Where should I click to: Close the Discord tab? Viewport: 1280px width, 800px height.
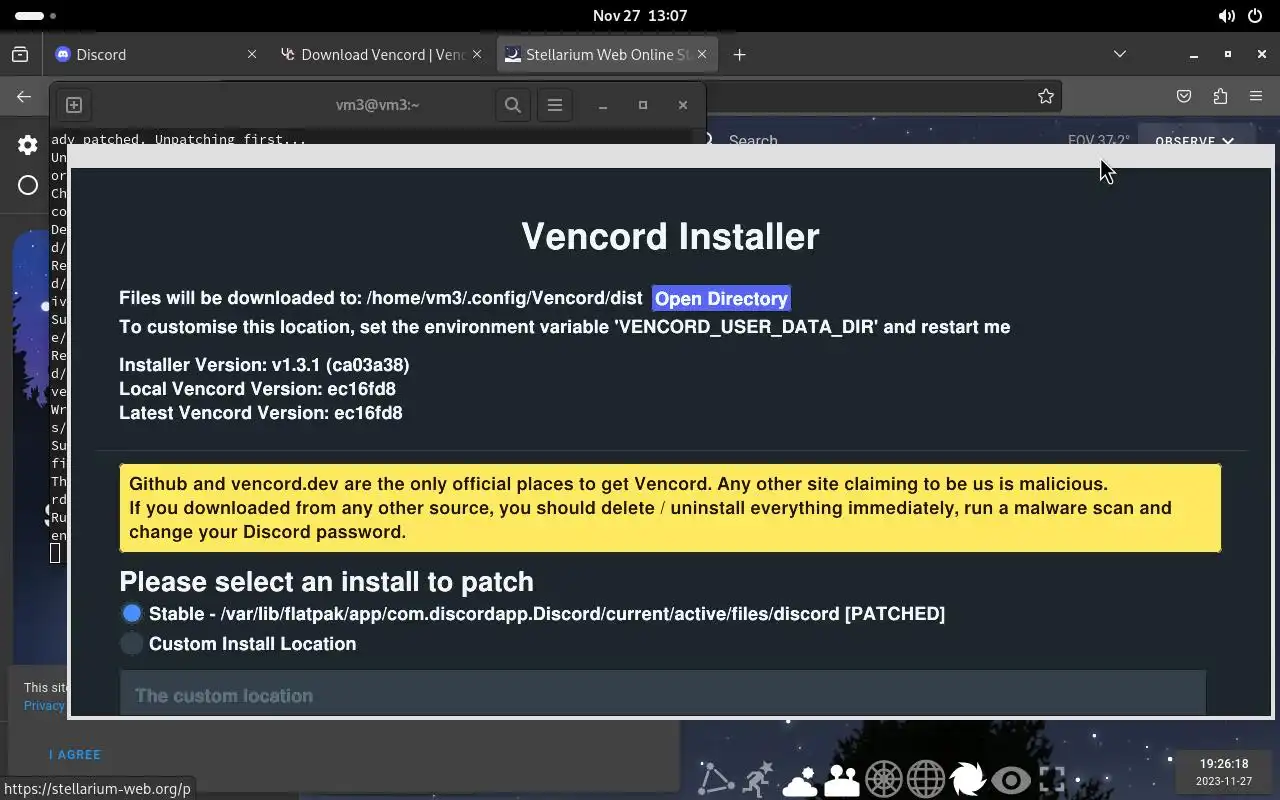click(252, 55)
